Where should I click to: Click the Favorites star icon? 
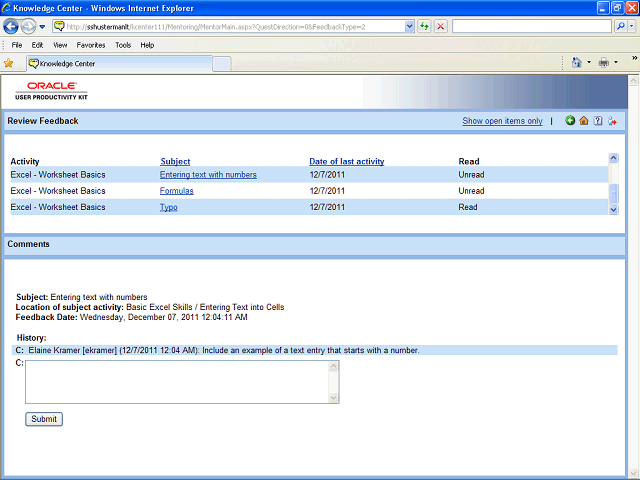8,63
